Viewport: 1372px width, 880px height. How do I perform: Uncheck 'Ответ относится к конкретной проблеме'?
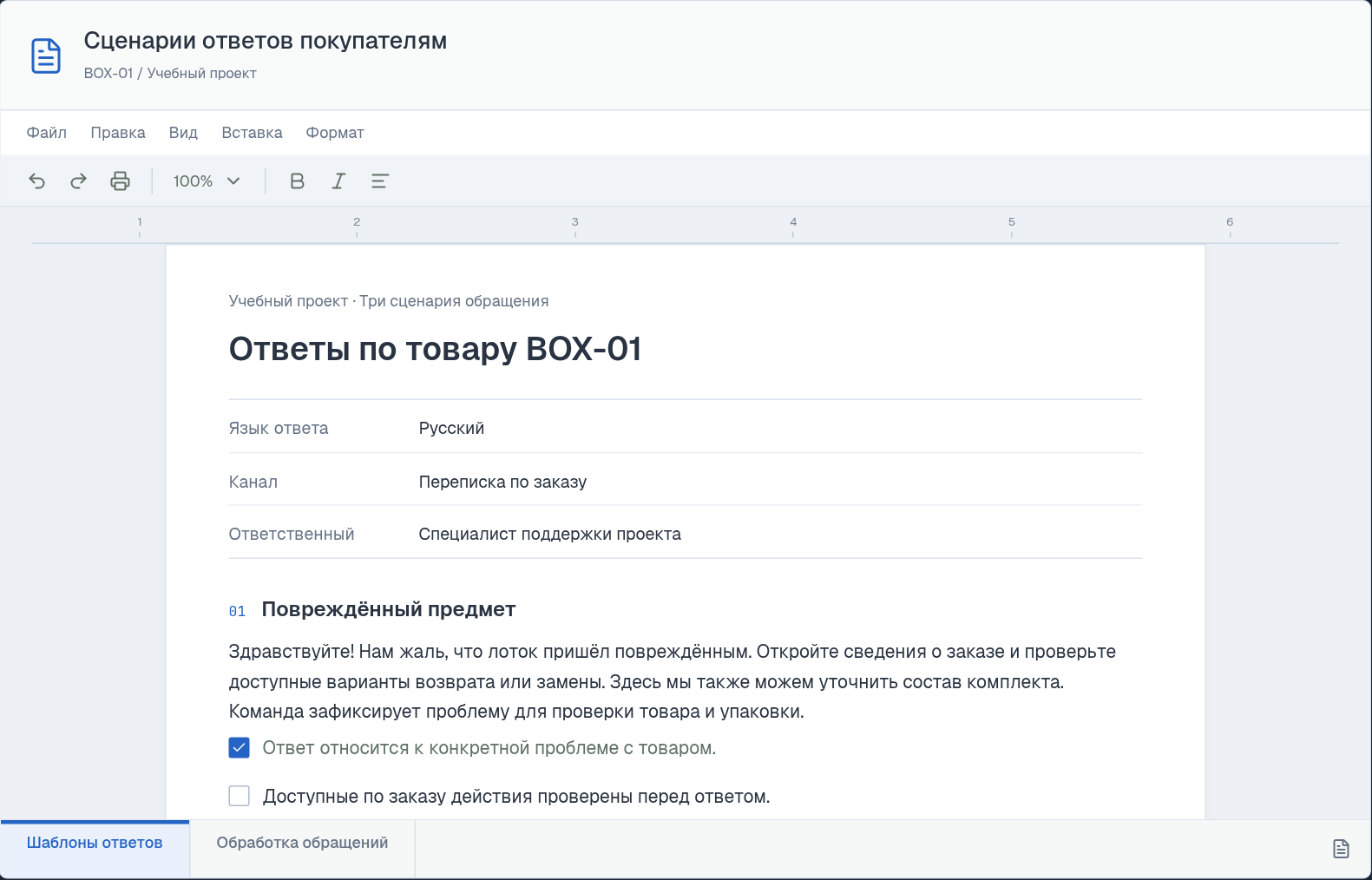[x=240, y=747]
